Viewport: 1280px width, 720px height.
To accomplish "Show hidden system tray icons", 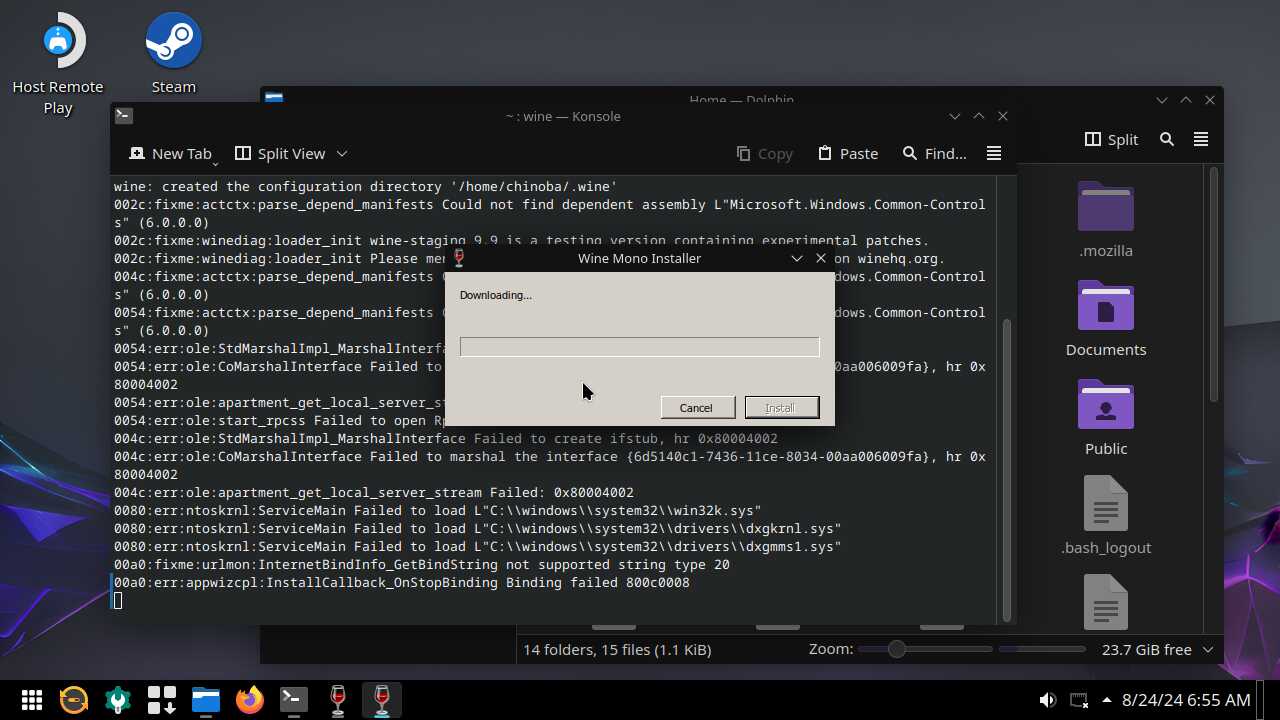I will coord(1107,700).
